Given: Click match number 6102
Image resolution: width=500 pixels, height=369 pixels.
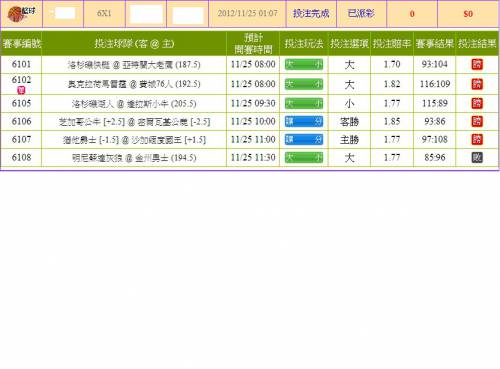Looking at the screenshot, I should [21, 80].
